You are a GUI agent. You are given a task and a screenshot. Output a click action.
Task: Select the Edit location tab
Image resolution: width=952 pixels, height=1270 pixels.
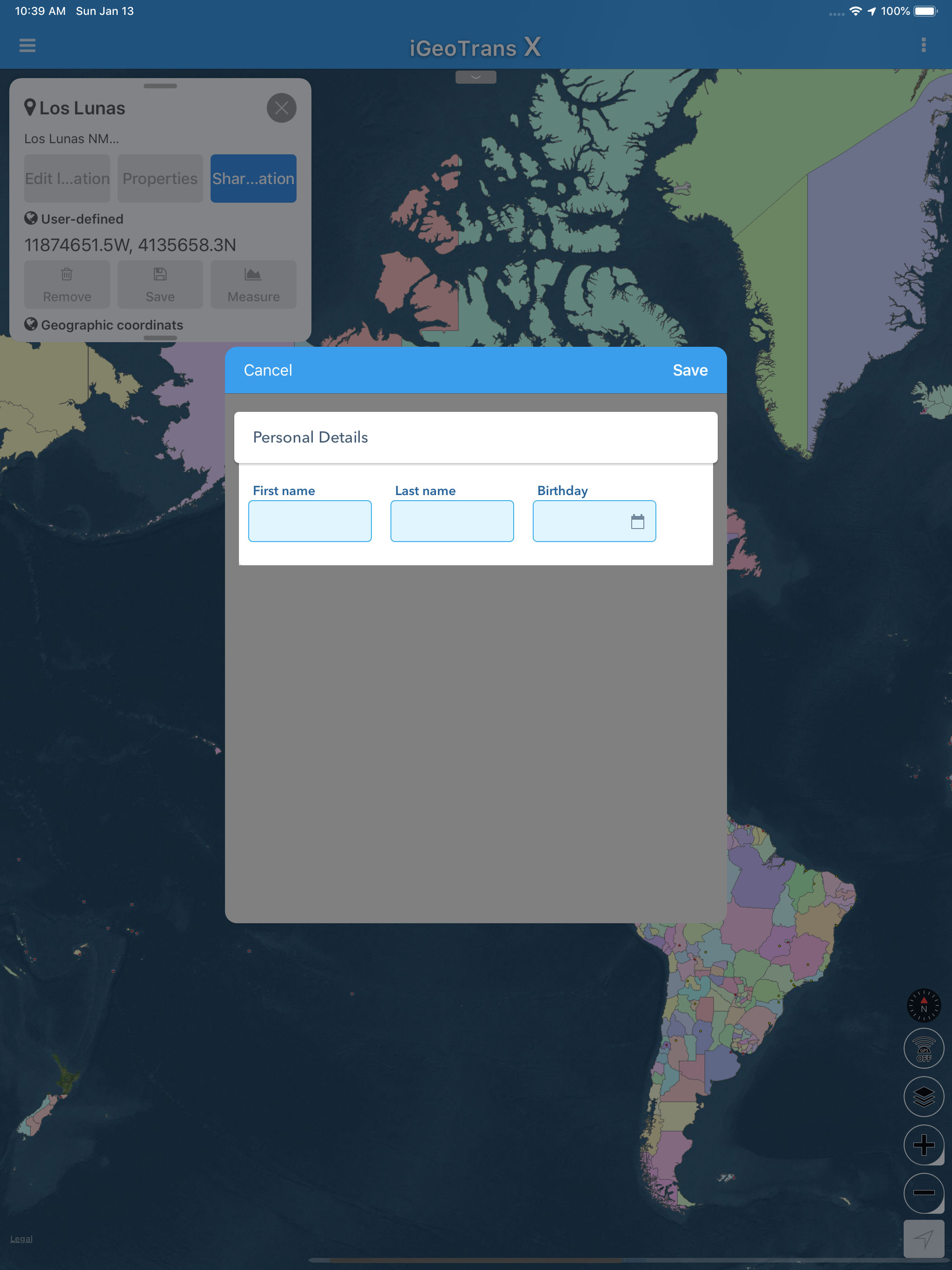tap(67, 179)
